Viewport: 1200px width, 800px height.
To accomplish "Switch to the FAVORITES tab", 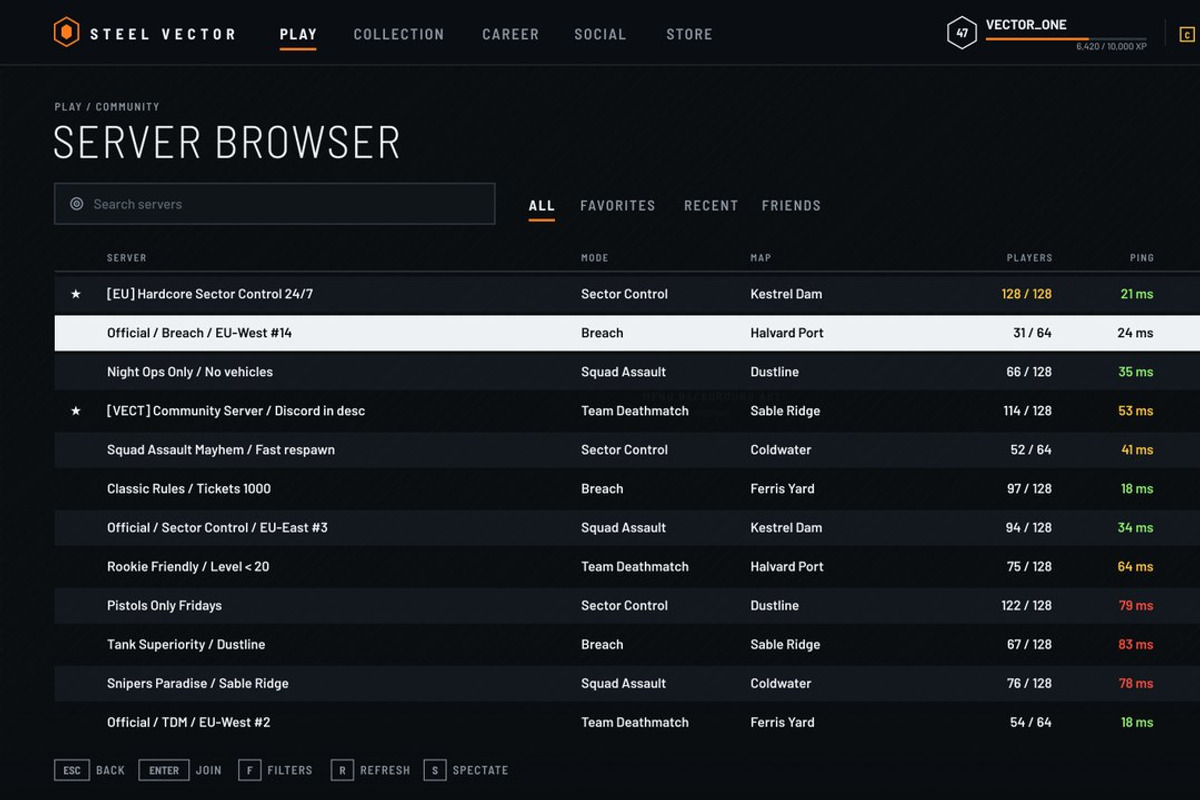I will tap(618, 206).
